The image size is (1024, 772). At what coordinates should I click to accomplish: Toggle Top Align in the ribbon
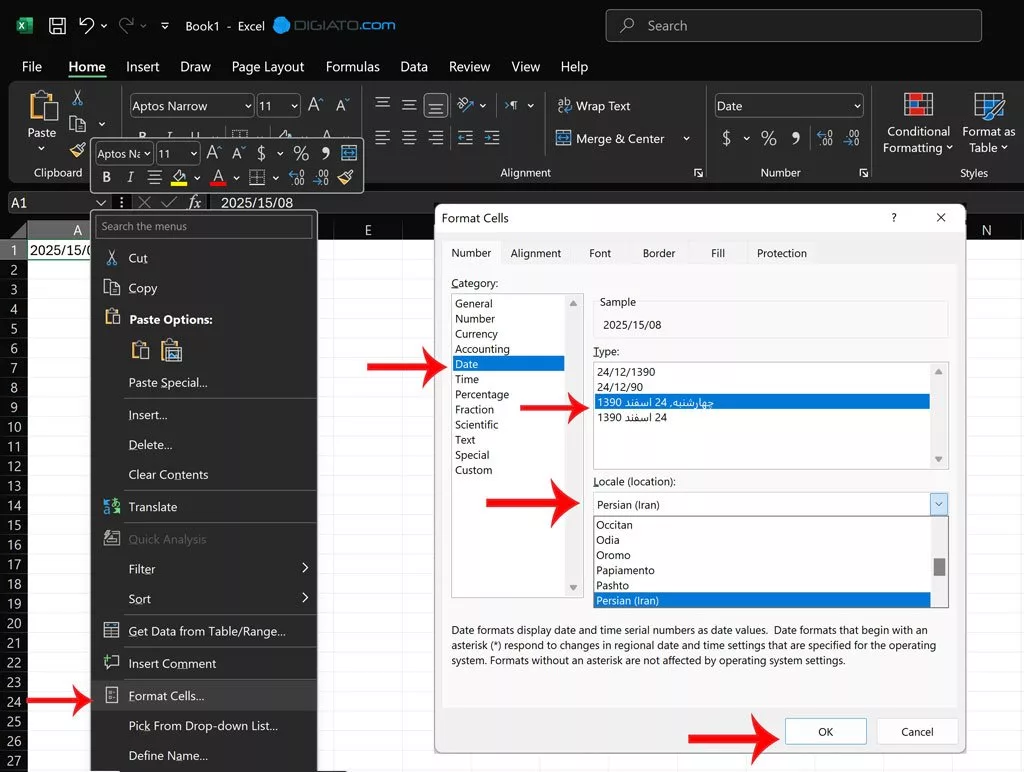[x=383, y=105]
